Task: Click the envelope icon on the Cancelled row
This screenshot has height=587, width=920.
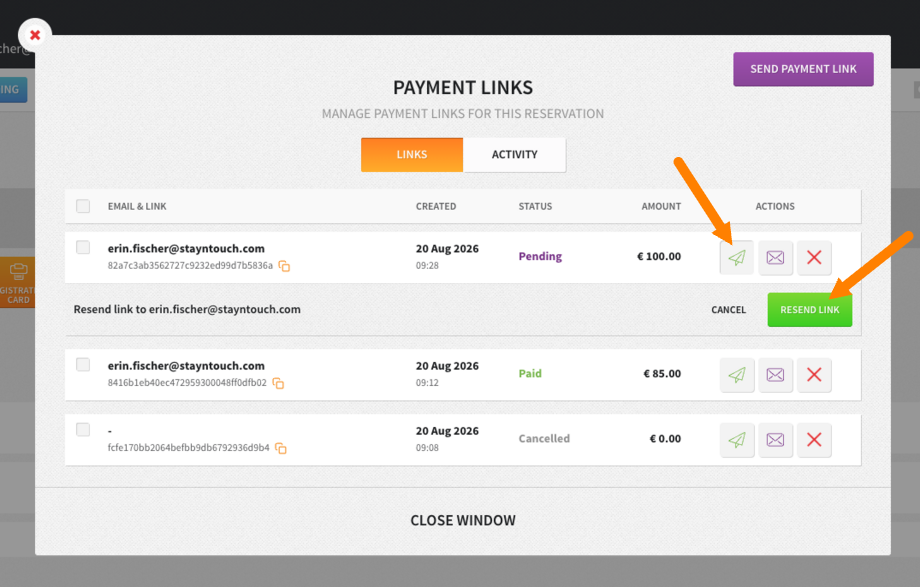Action: tap(776, 440)
